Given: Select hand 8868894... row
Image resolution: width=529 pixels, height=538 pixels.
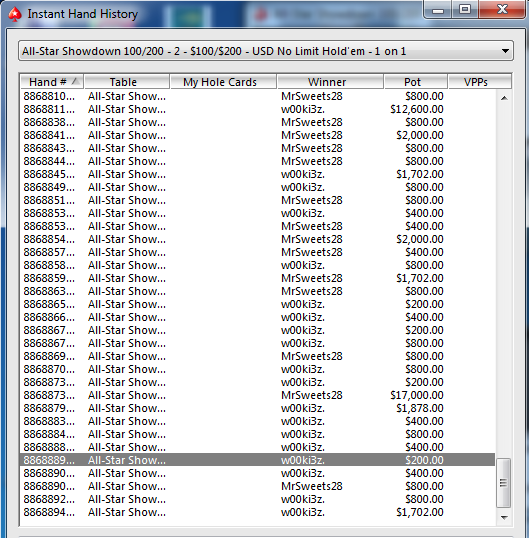Looking at the screenshot, I should tap(257, 512).
